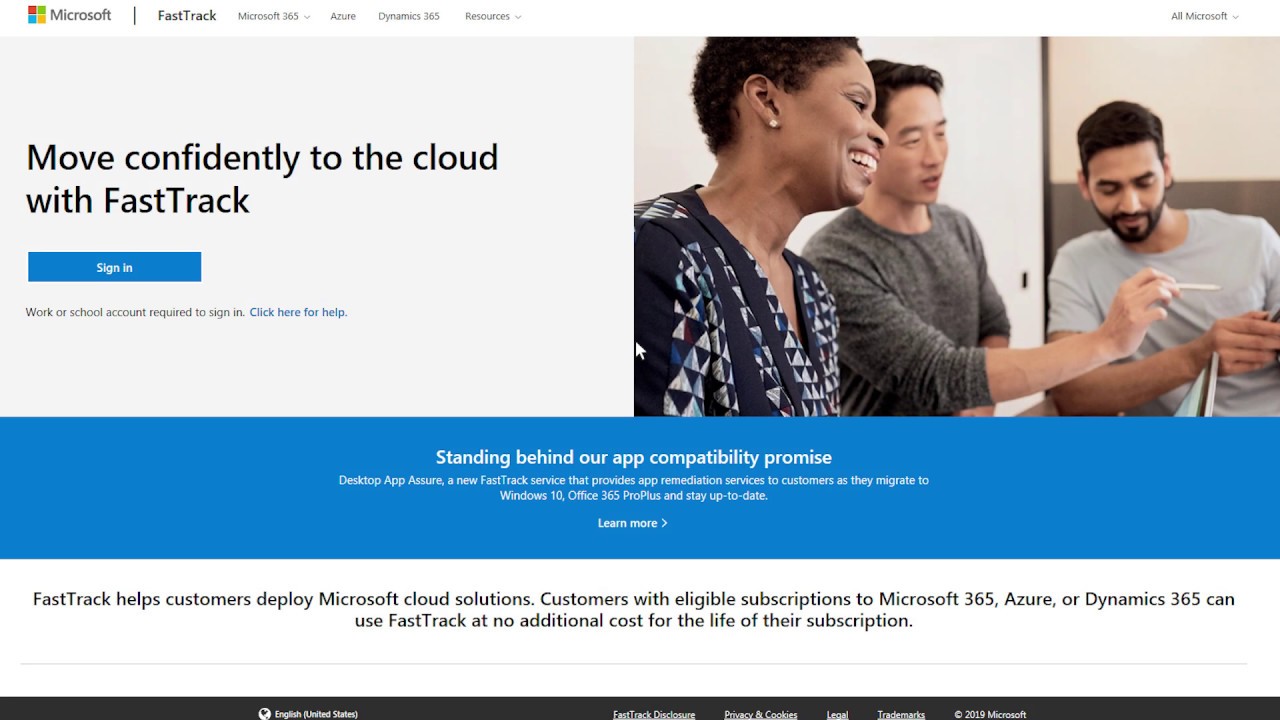Click the Desktop App Assure description text

[634, 488]
